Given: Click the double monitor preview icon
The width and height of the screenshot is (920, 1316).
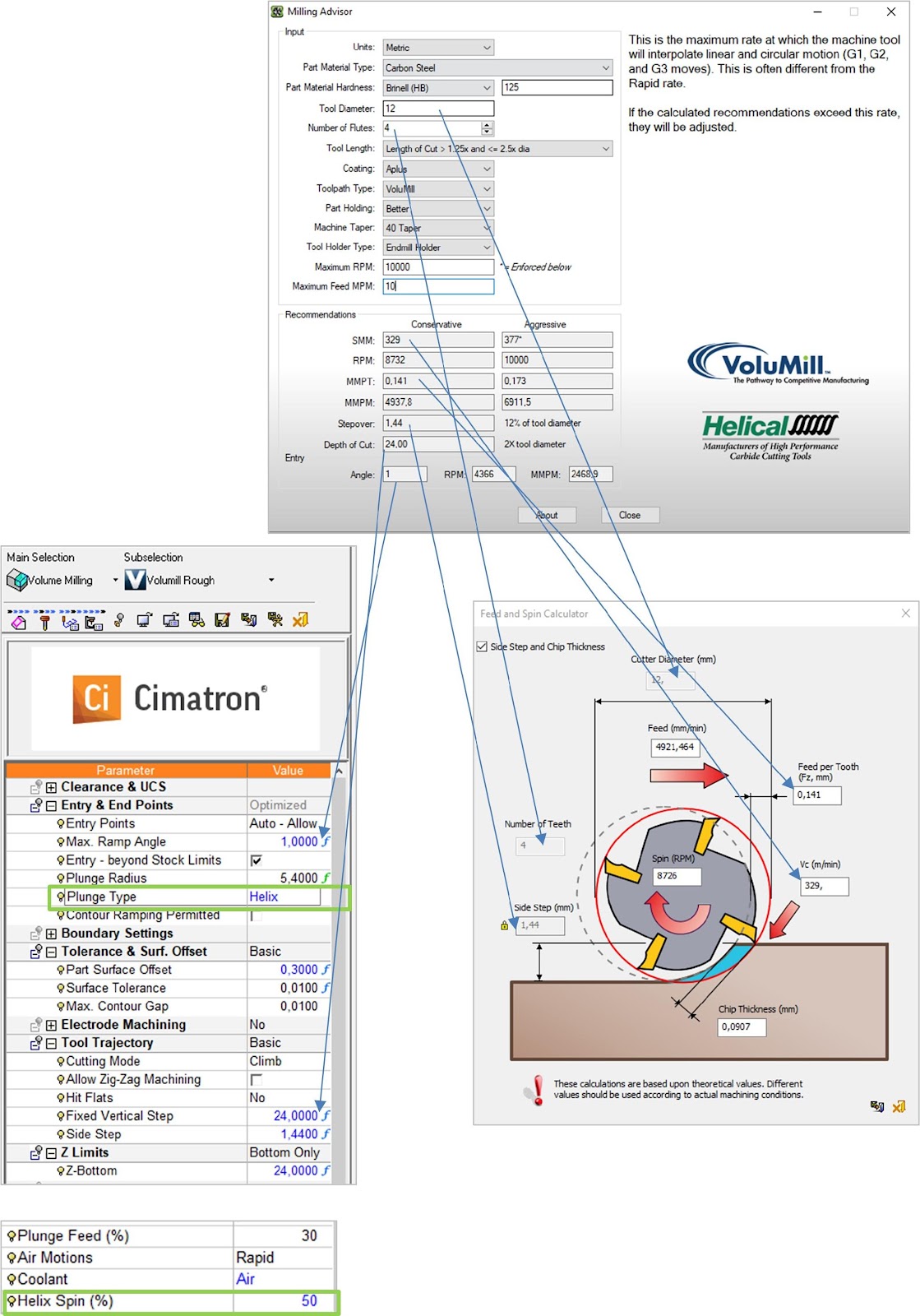Looking at the screenshot, I should pyautogui.click(x=171, y=620).
